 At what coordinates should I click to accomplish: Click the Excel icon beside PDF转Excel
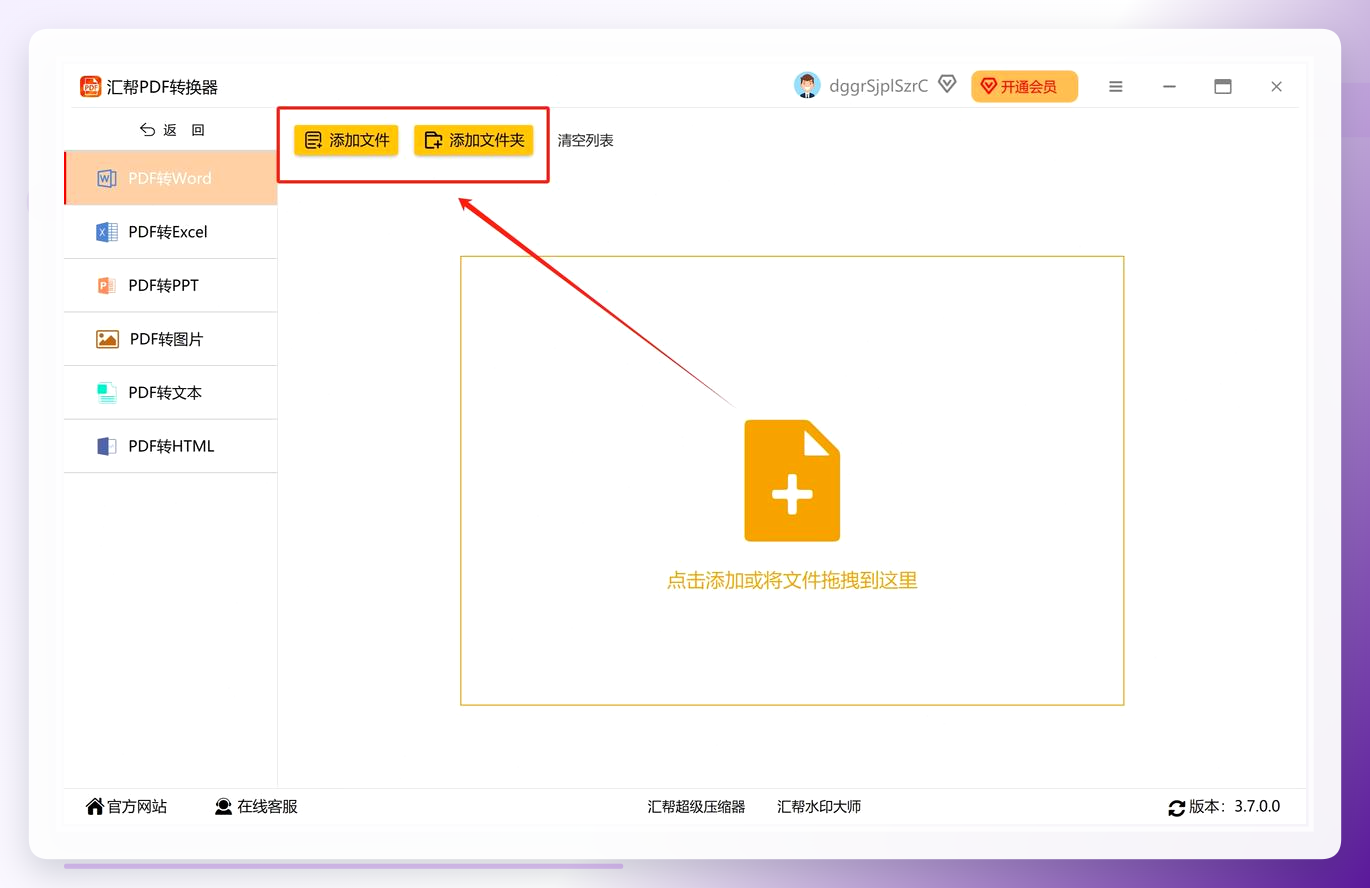(x=106, y=232)
